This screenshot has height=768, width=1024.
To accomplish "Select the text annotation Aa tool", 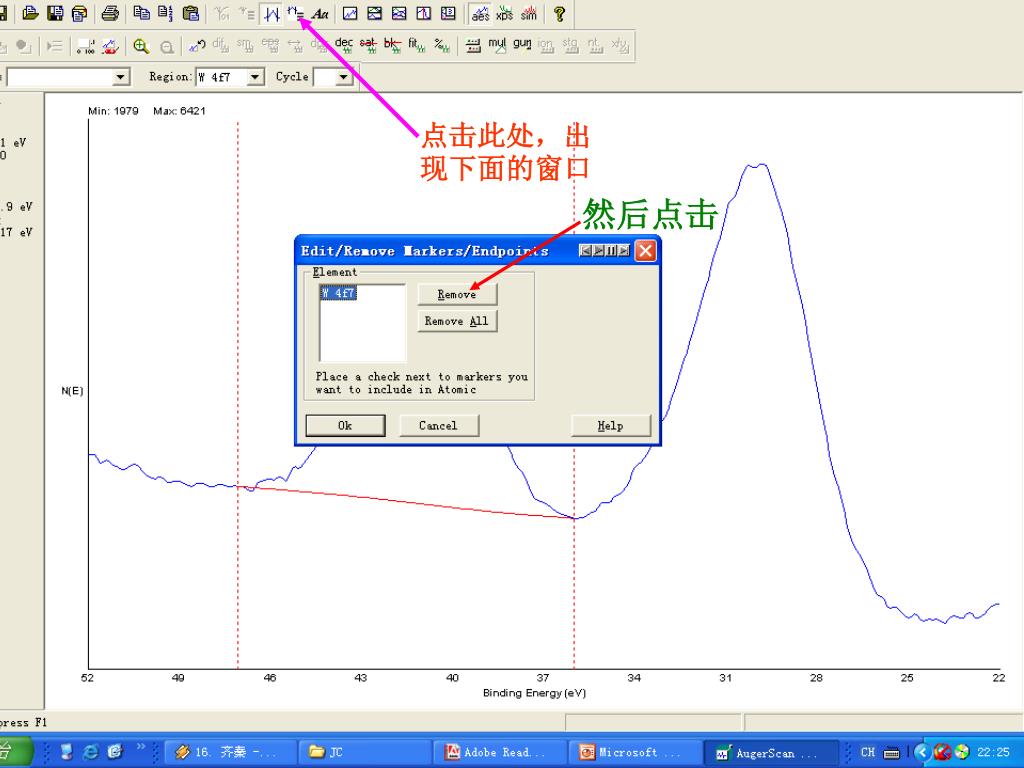I will coord(320,14).
